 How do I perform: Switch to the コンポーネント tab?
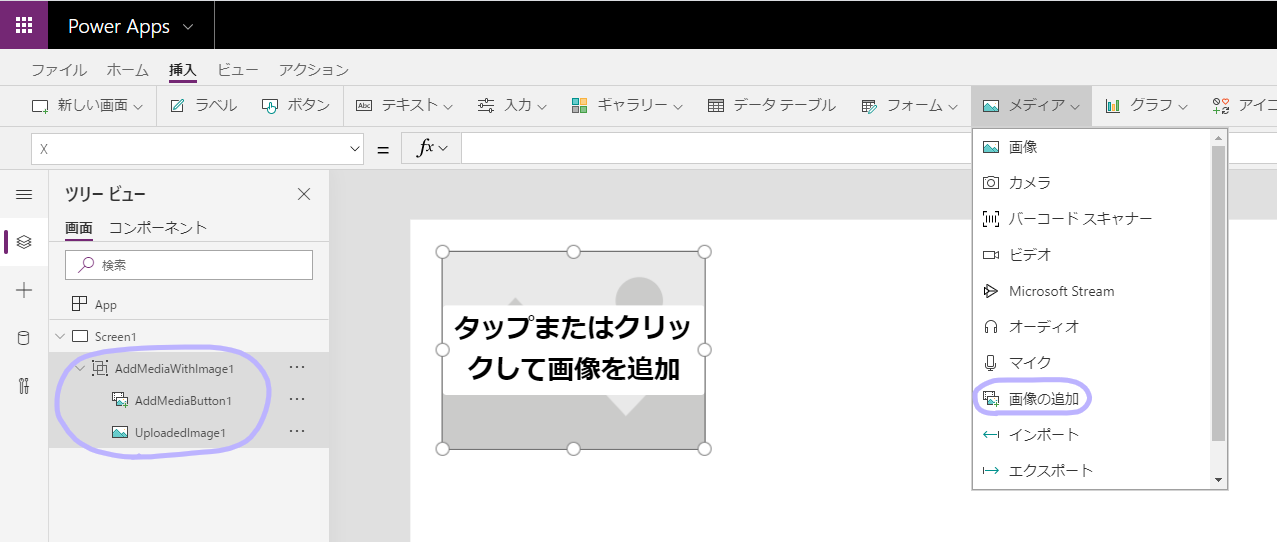click(x=158, y=227)
